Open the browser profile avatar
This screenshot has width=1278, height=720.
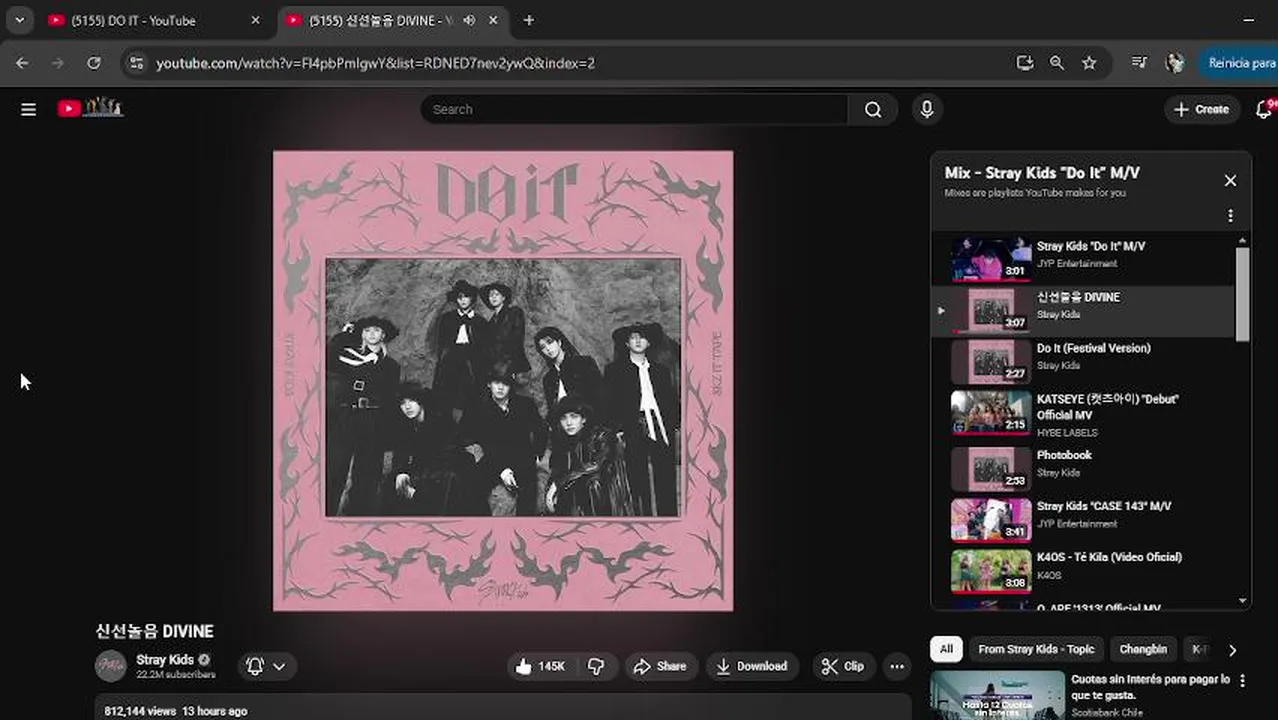[x=1175, y=63]
